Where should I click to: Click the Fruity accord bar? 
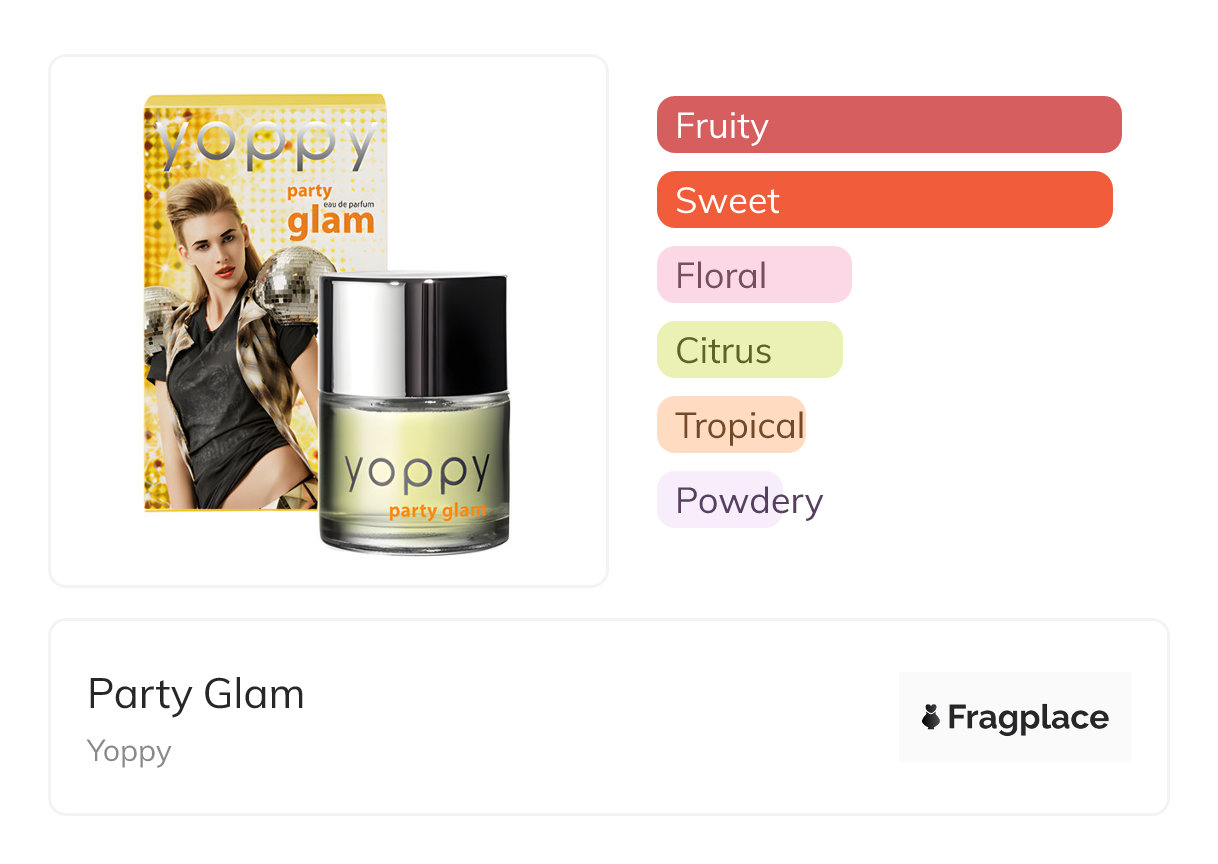click(x=888, y=125)
